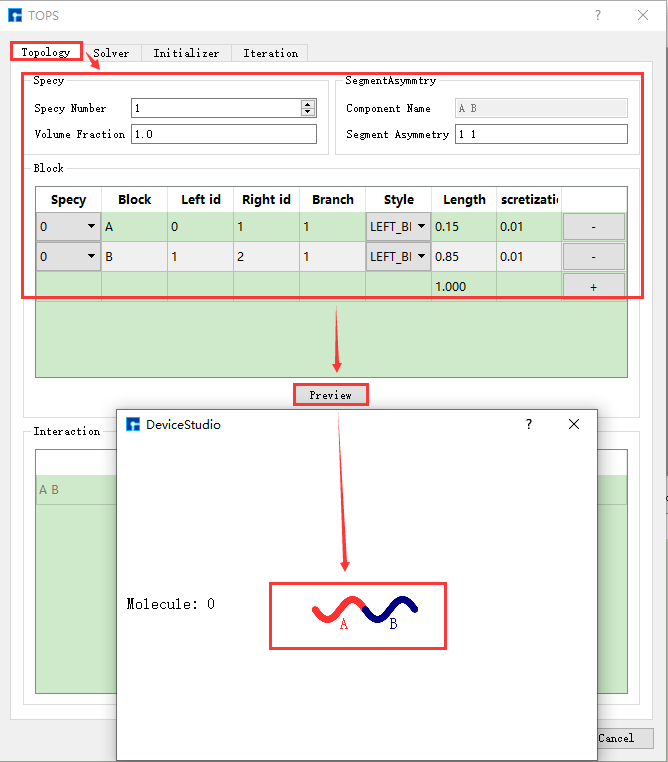Switch to the Solver tab
The height and width of the screenshot is (762, 668).
click(x=111, y=53)
